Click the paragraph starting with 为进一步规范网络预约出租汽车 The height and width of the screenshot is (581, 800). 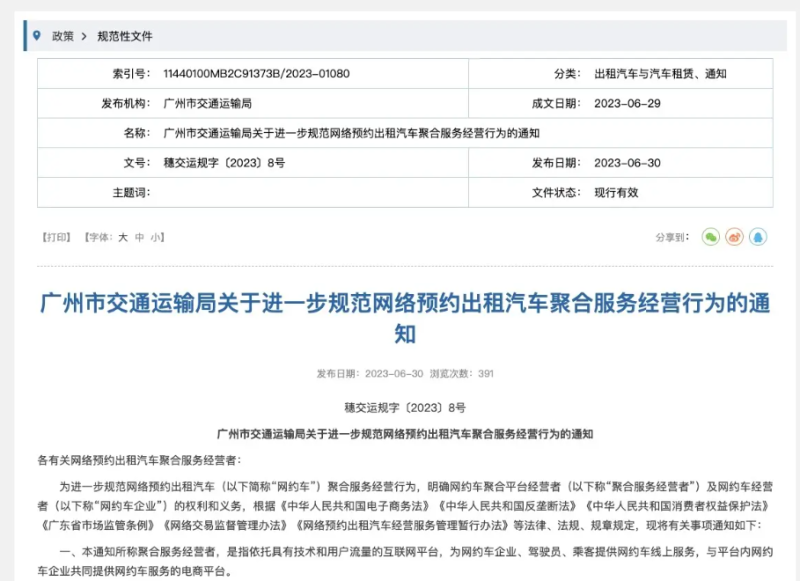[405, 506]
